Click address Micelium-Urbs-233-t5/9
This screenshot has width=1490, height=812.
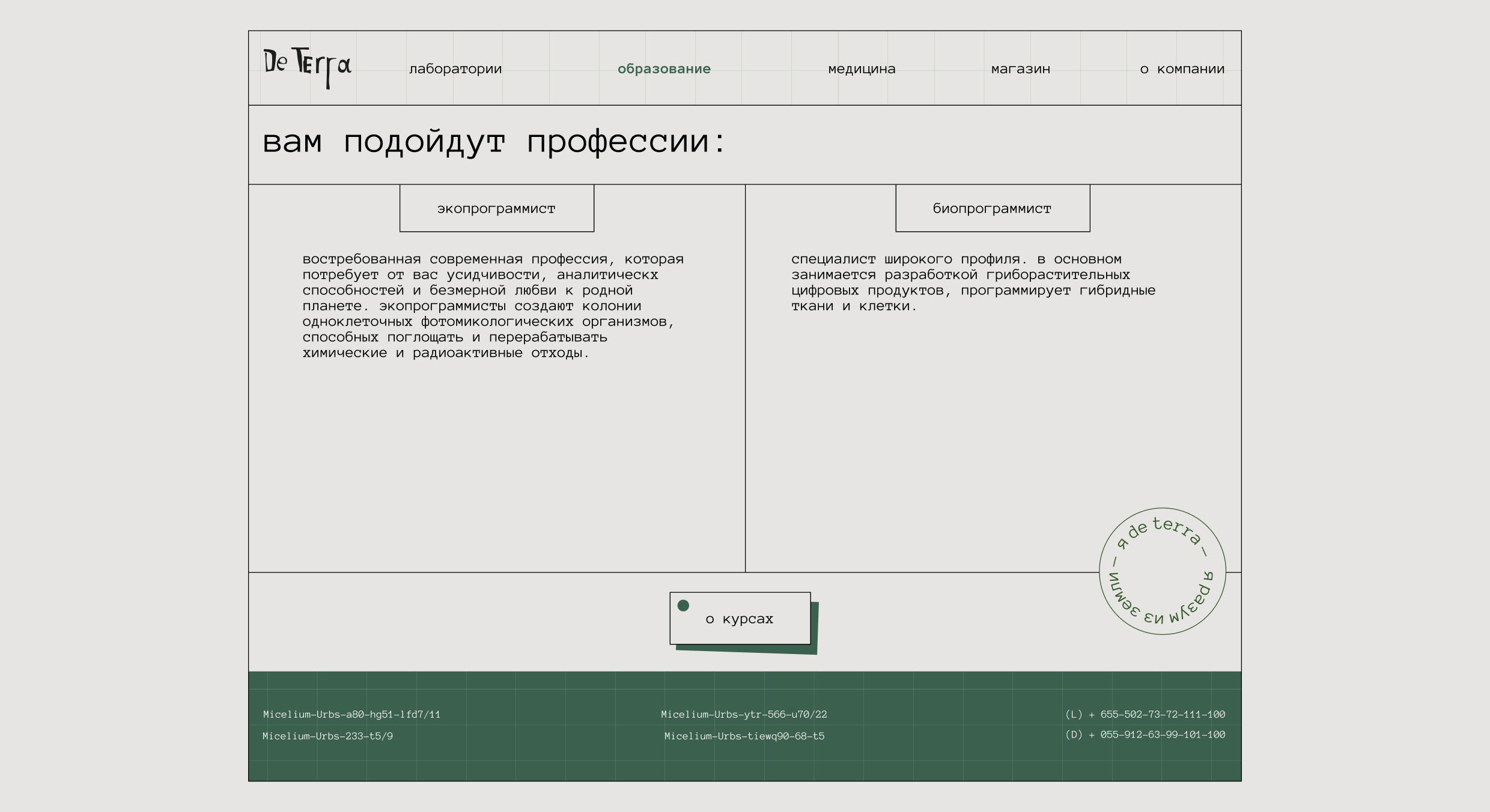pos(327,736)
